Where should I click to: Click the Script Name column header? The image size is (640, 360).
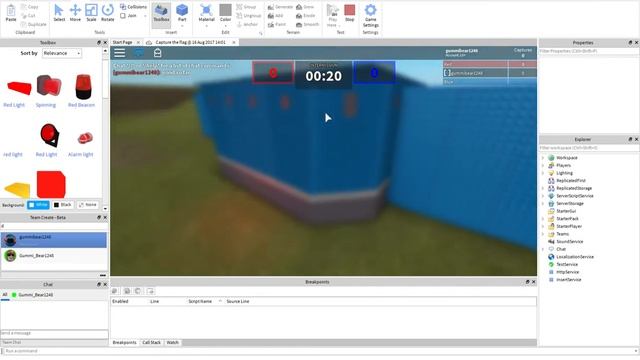200,301
